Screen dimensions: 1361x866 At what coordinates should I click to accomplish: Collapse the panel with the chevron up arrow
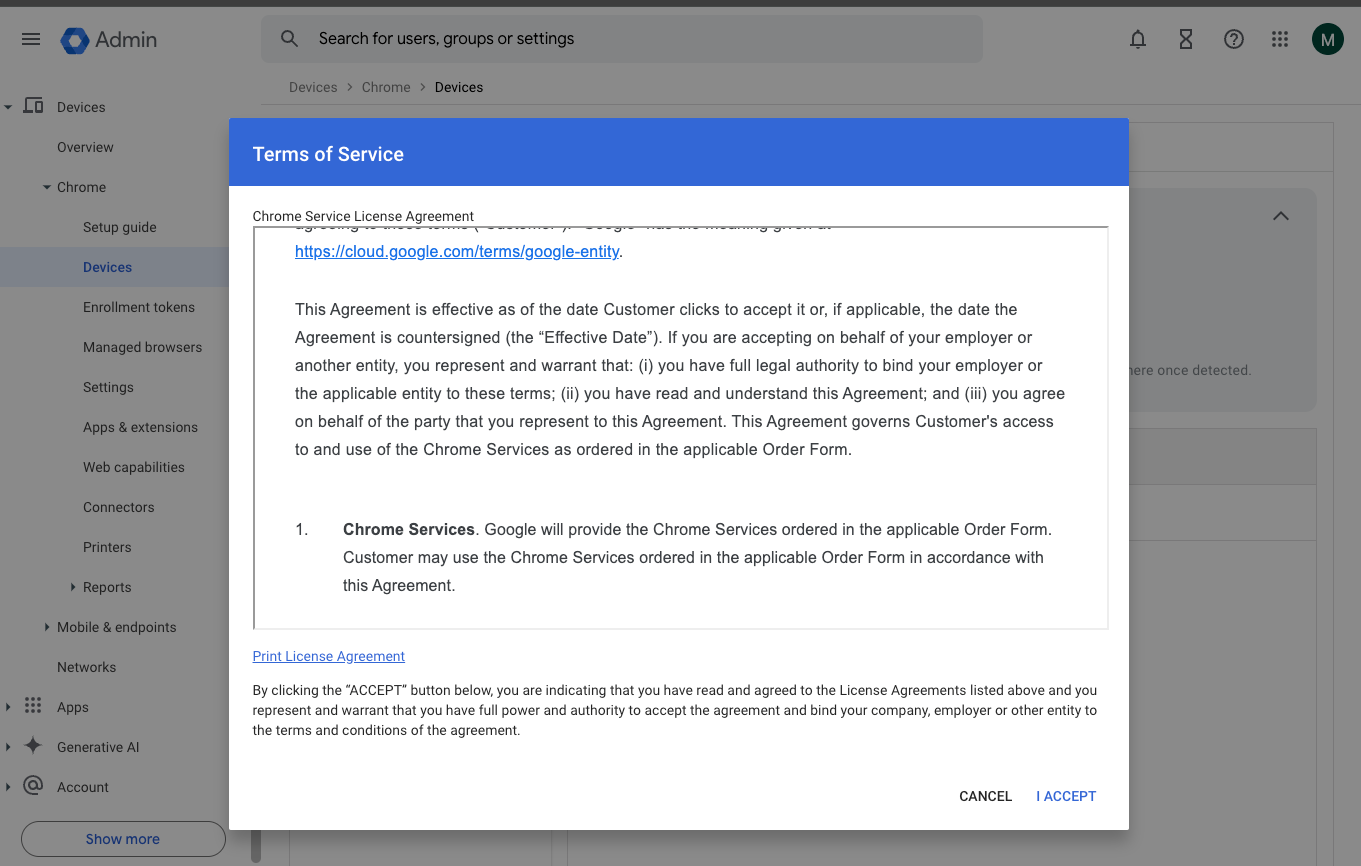1281,216
